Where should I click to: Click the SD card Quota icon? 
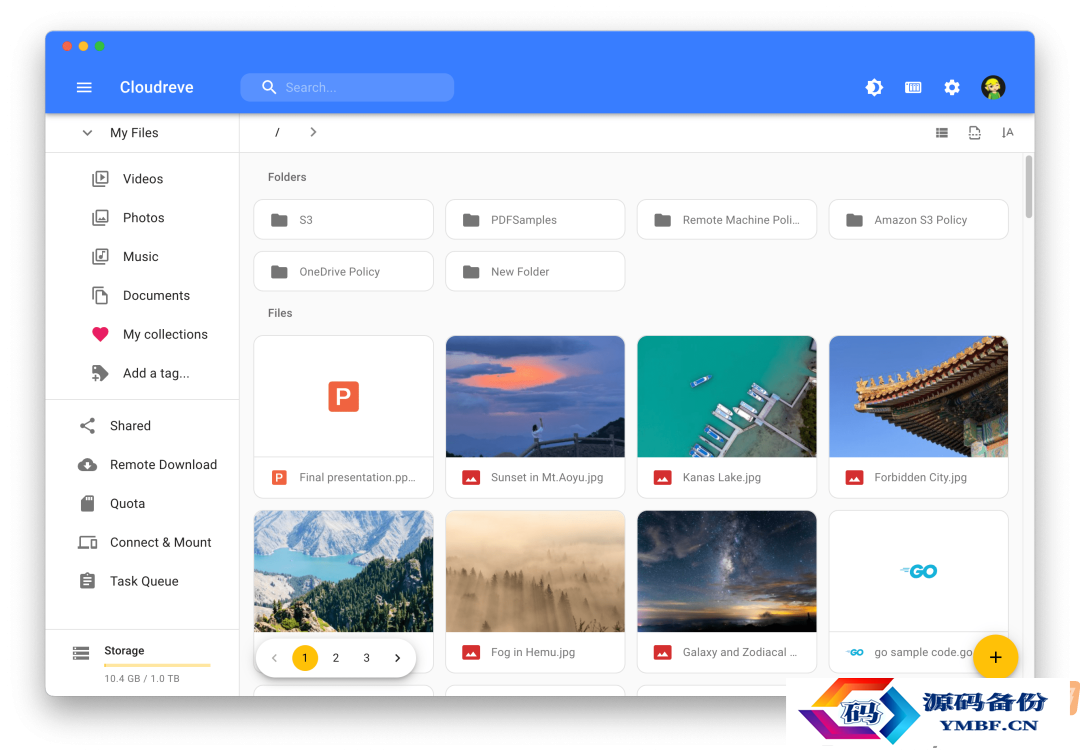coord(87,504)
